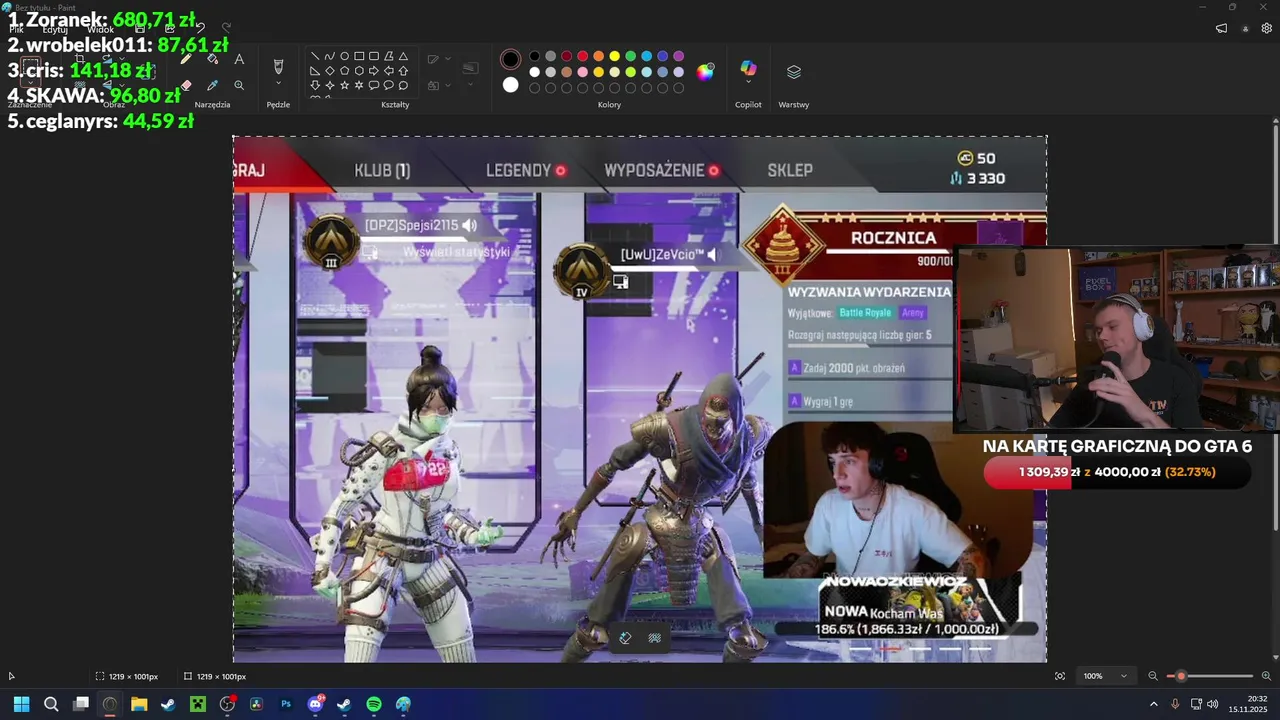
Task: Open Photoshop from the taskbar
Action: [x=286, y=704]
